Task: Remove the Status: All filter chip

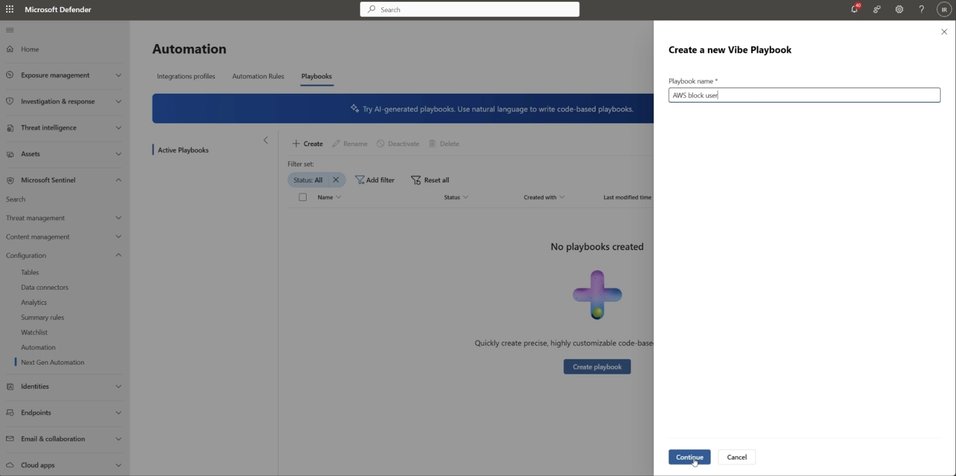Action: point(335,180)
